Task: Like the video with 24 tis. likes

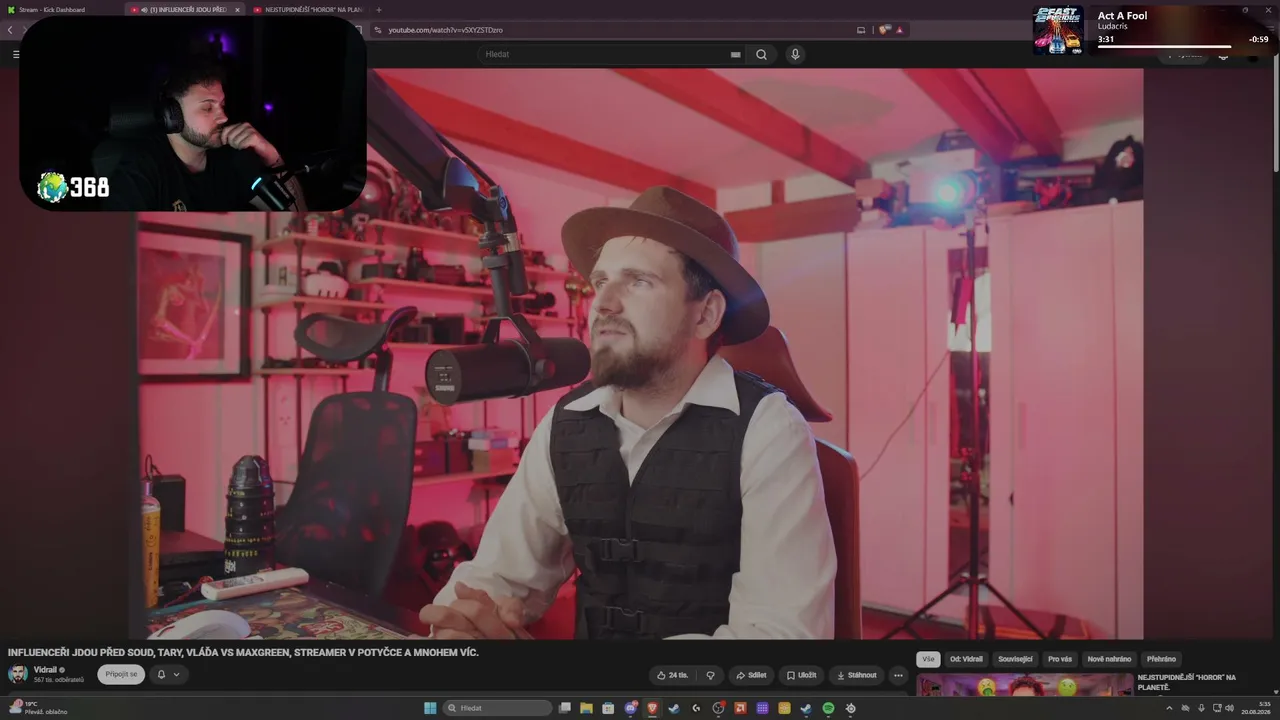Action: [672, 675]
